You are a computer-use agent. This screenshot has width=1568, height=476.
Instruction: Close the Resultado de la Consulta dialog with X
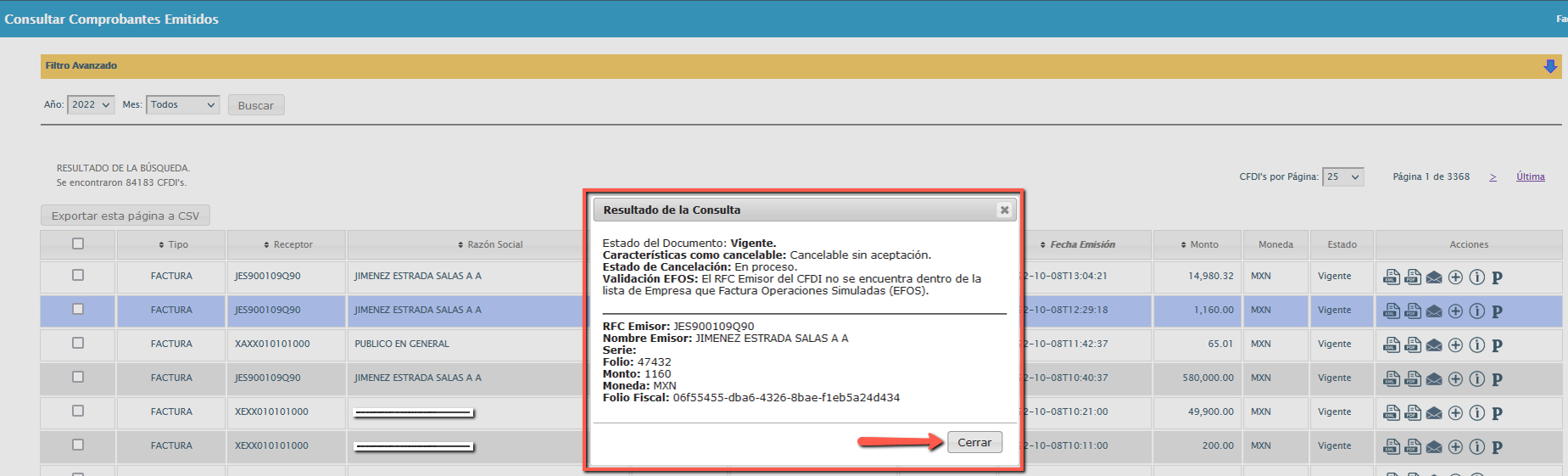1004,210
